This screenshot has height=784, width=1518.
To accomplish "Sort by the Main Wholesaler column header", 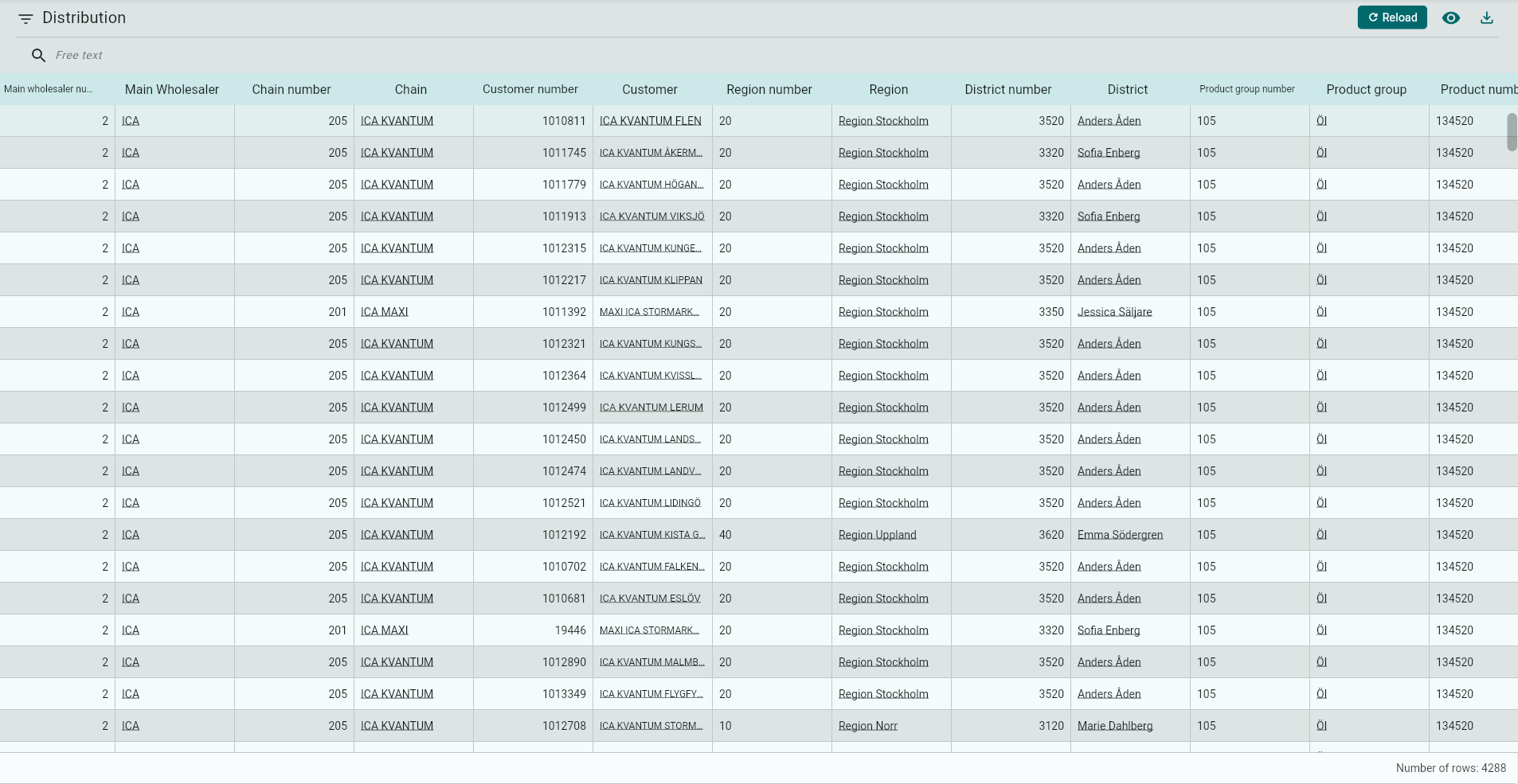I will pos(172,89).
